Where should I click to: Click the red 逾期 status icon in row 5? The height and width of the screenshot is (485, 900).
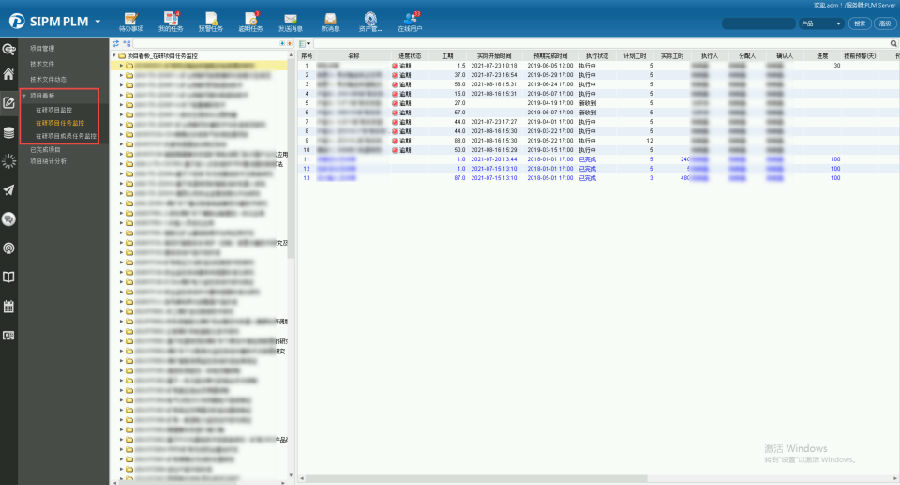(x=395, y=103)
